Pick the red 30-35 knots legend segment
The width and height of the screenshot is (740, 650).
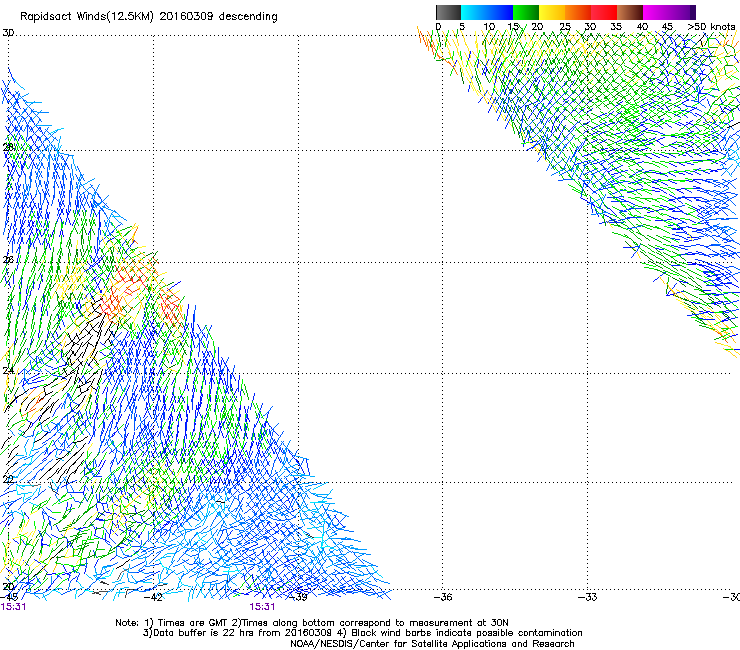(604, 12)
